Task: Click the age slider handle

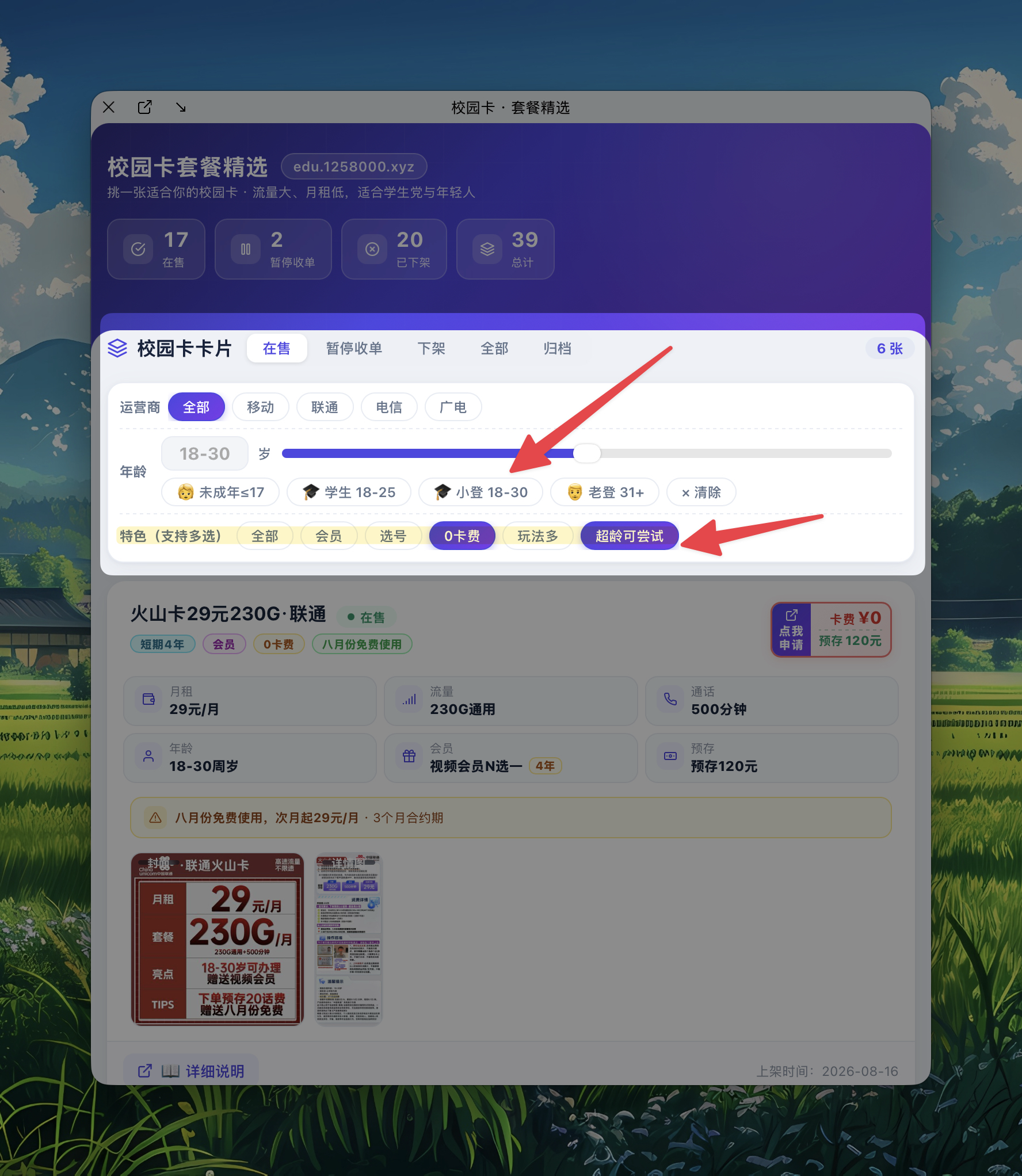Action: coord(587,453)
